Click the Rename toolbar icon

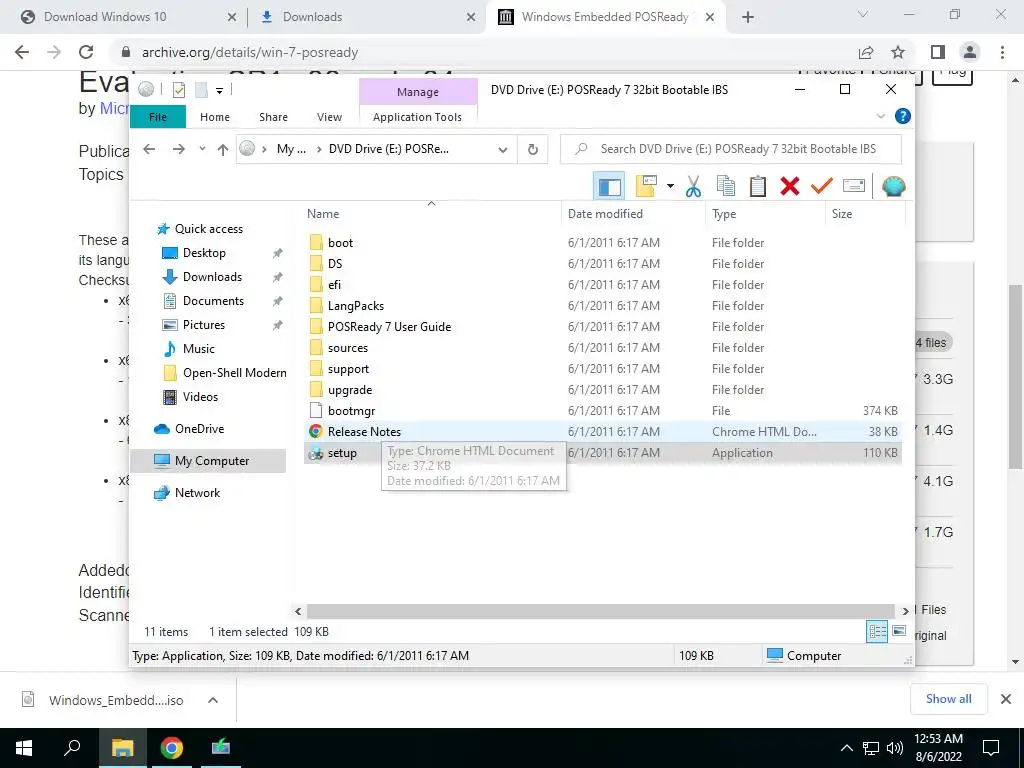tap(854, 187)
